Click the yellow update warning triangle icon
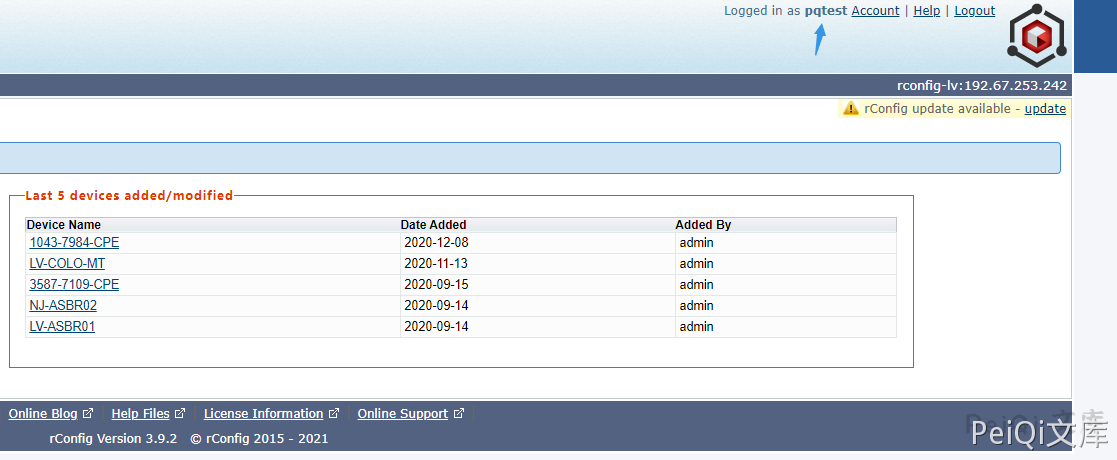This screenshot has height=460, width=1117. [x=851, y=108]
